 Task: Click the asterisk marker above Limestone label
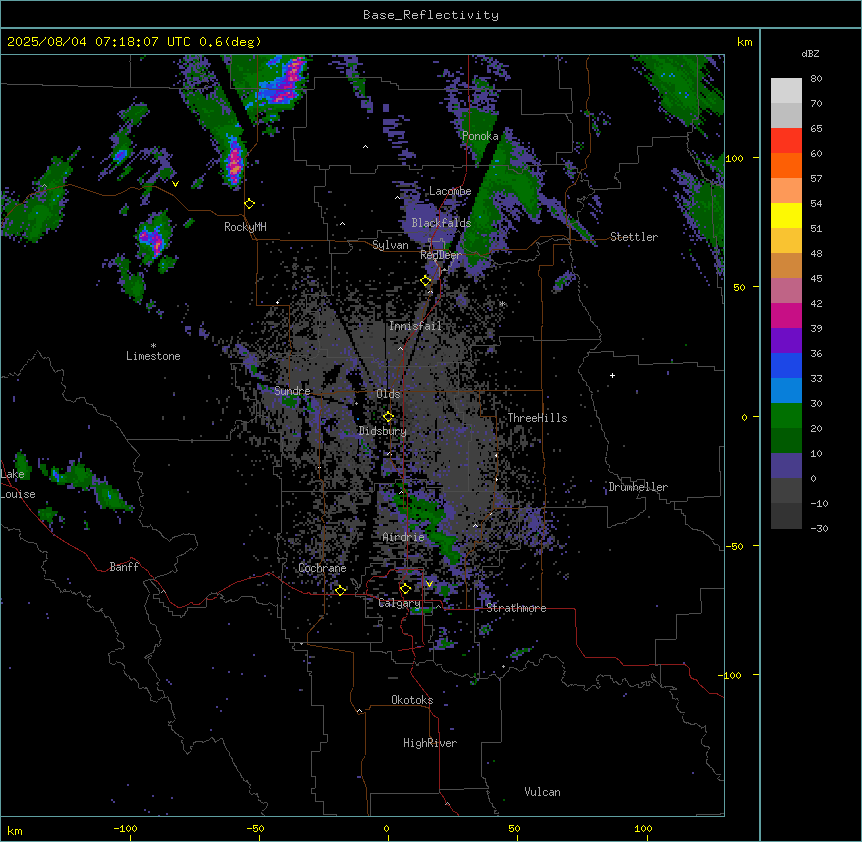click(x=153, y=346)
